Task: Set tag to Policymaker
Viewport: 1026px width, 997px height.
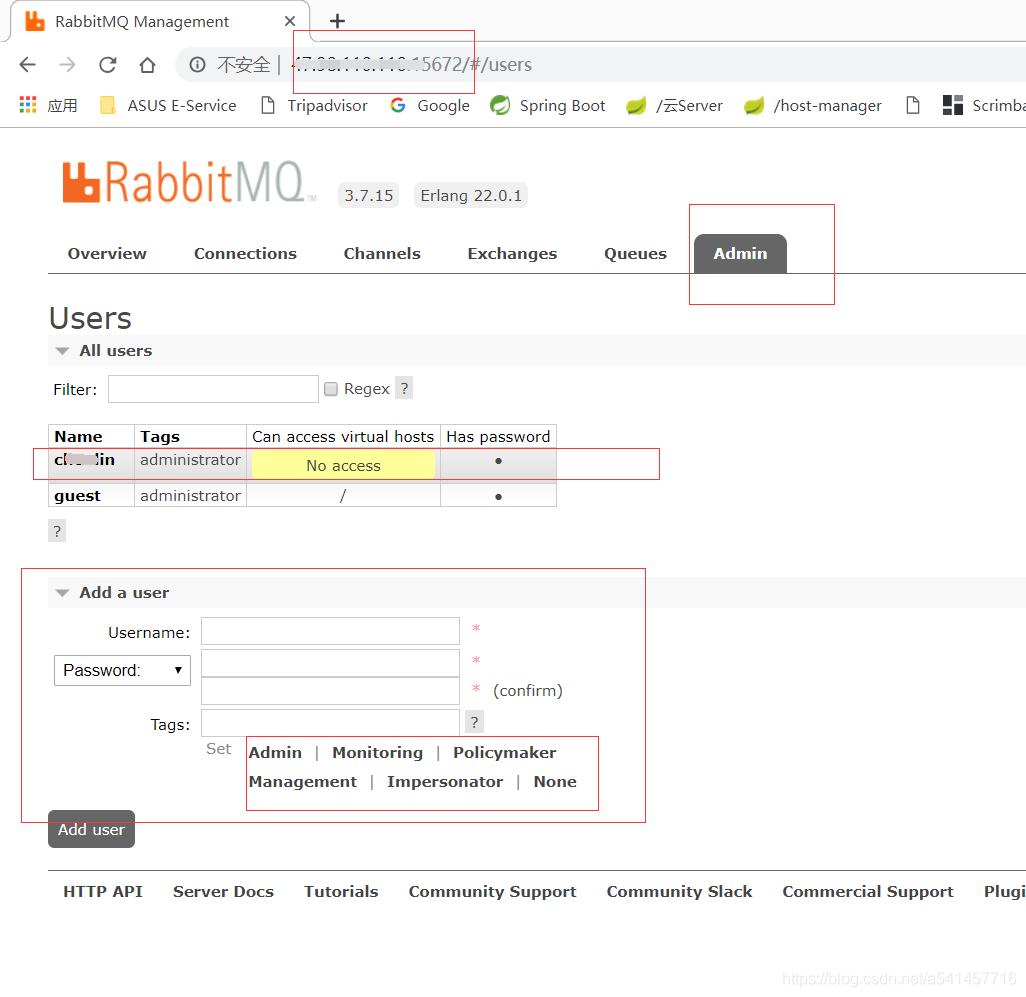Action: point(504,753)
